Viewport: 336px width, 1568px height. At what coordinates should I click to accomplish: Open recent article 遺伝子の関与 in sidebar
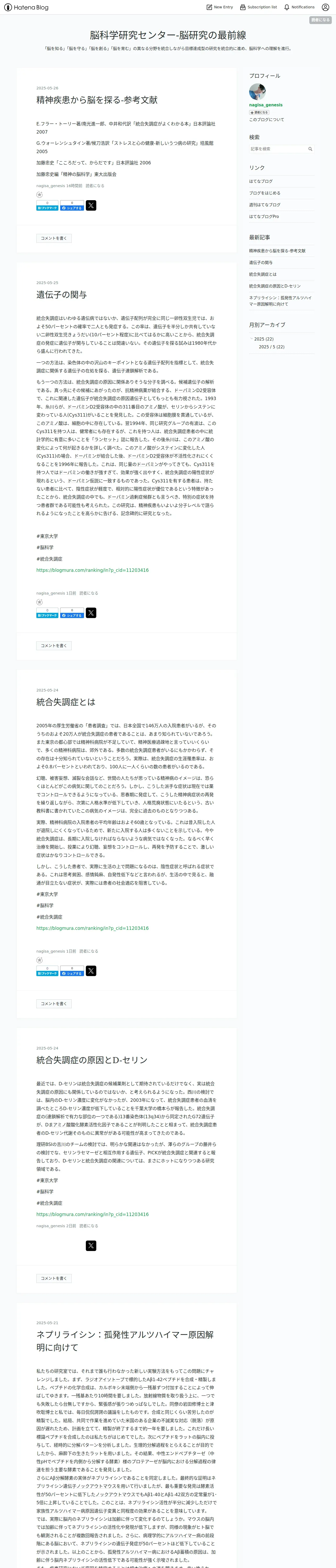[260, 263]
